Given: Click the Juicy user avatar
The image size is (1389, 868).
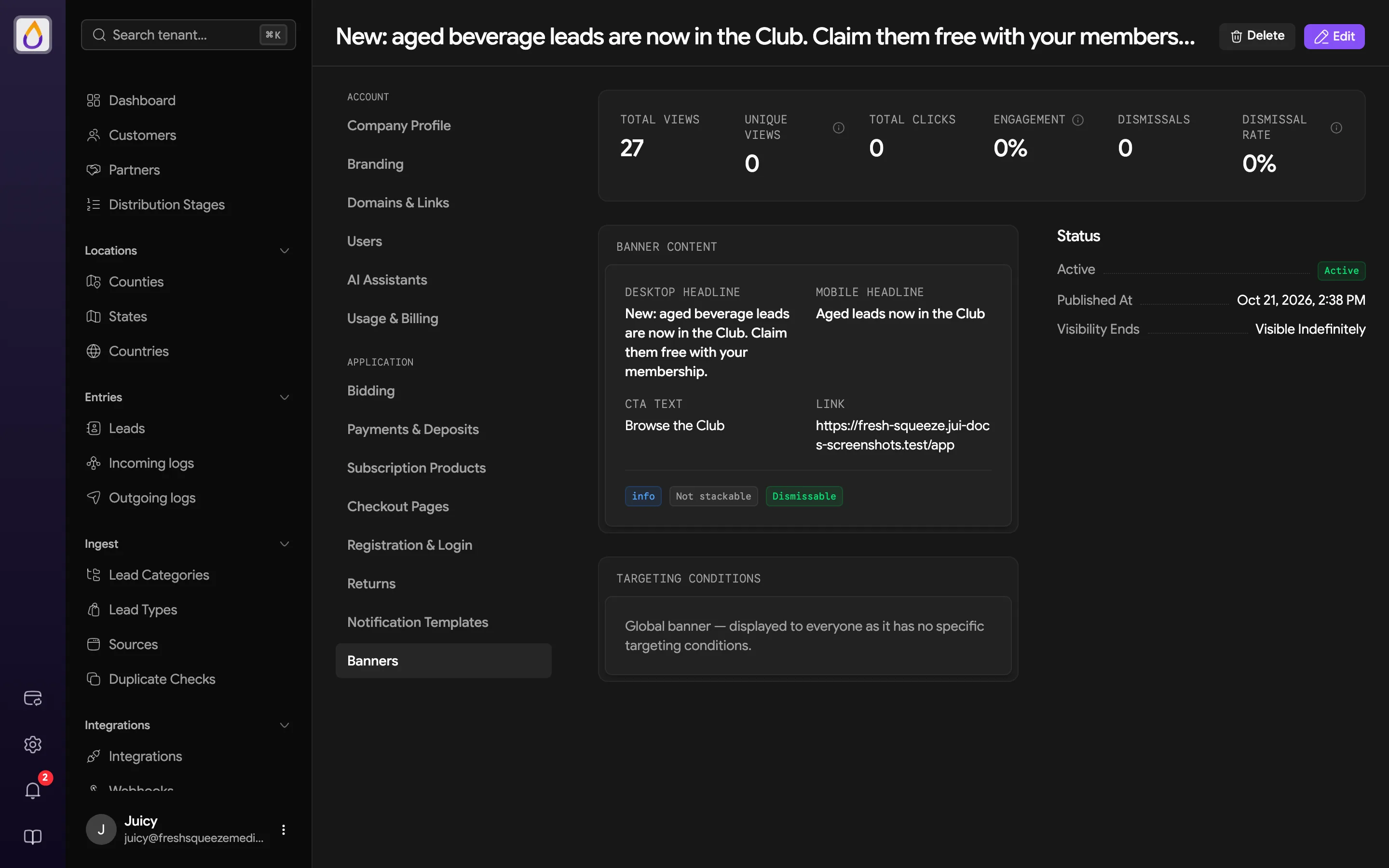Looking at the screenshot, I should click(101, 829).
